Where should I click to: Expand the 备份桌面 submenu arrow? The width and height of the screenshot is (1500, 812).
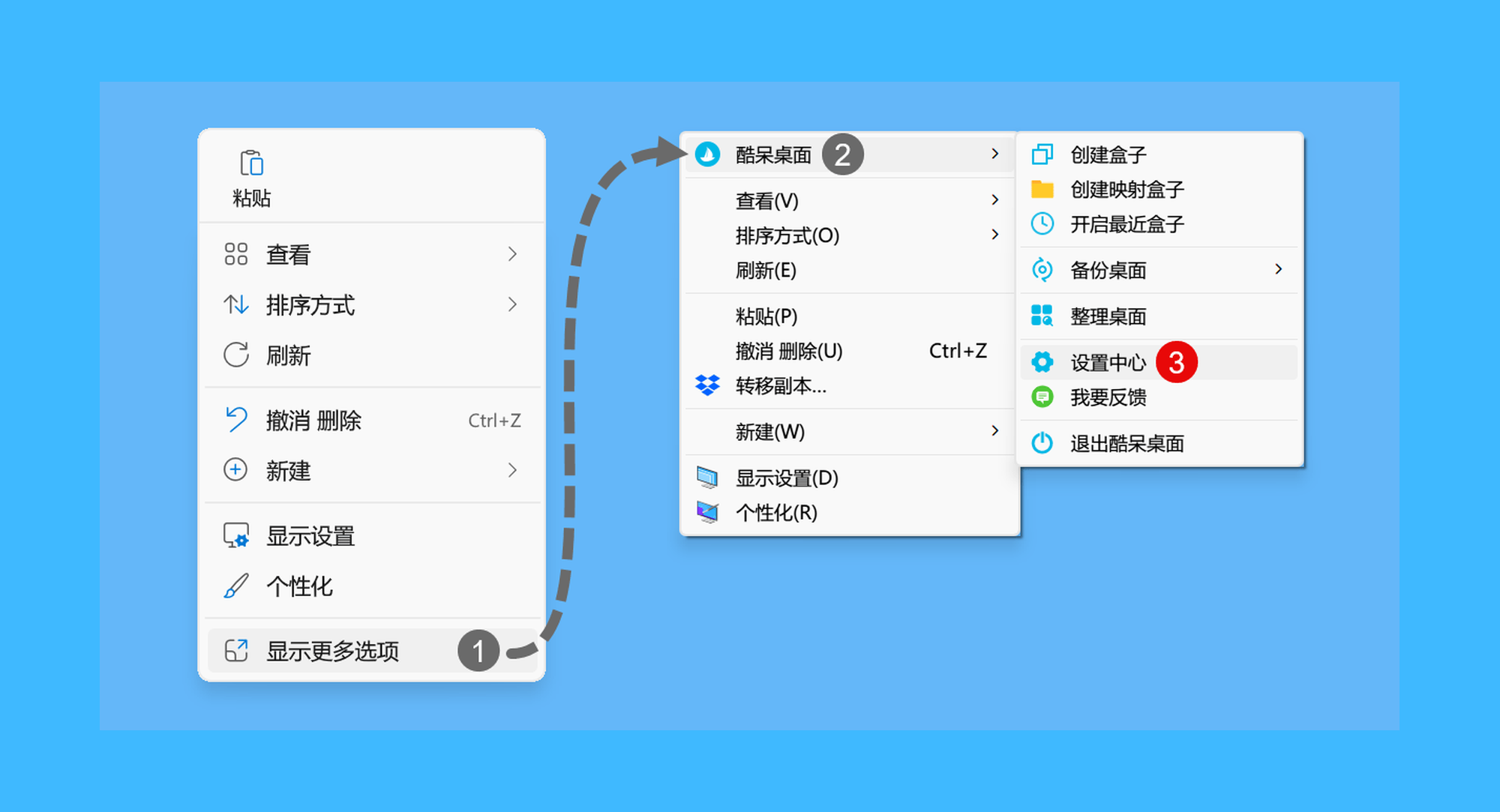click(1279, 269)
